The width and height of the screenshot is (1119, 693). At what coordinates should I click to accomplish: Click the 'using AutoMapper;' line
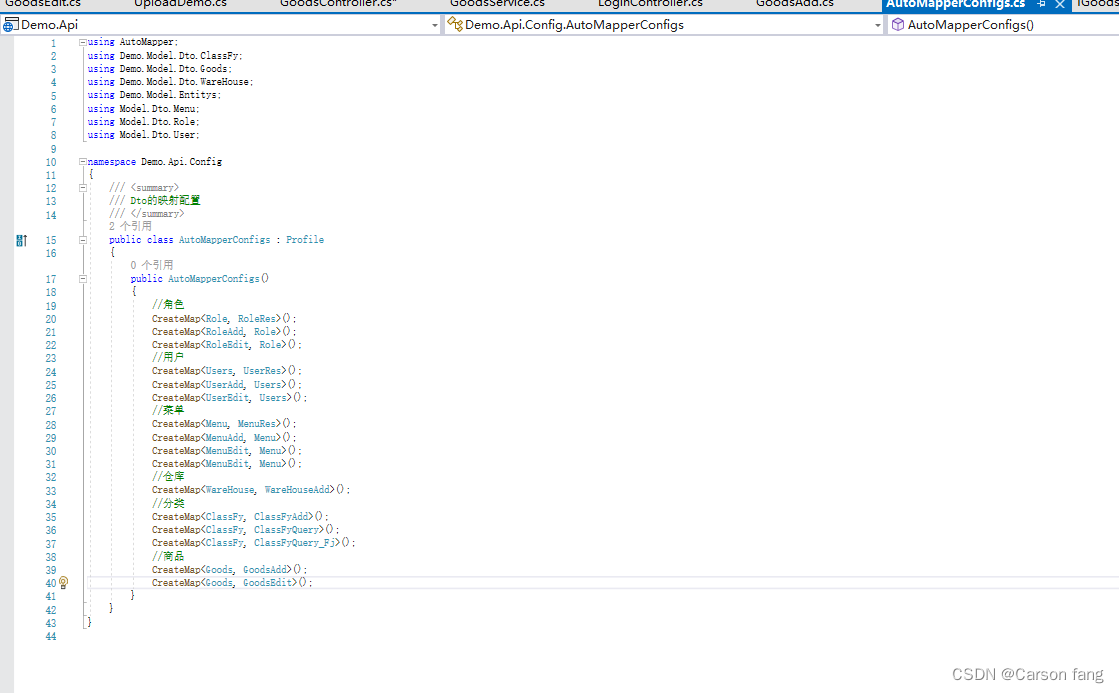[133, 42]
